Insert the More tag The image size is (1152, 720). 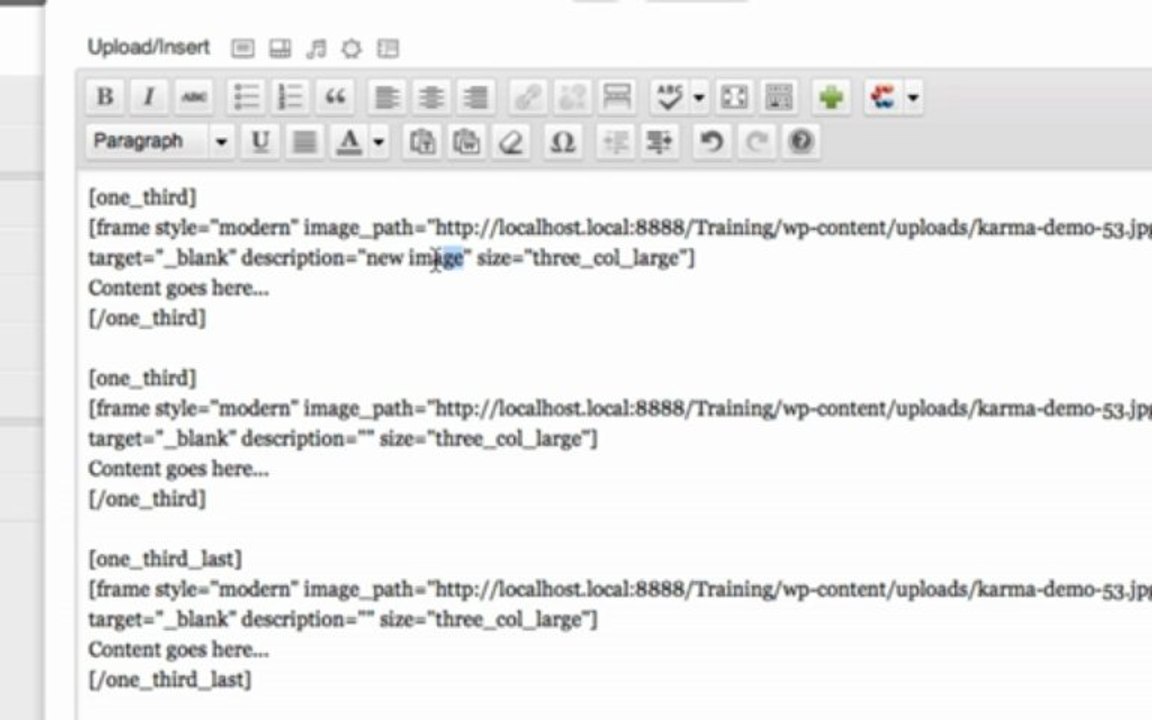(x=617, y=96)
